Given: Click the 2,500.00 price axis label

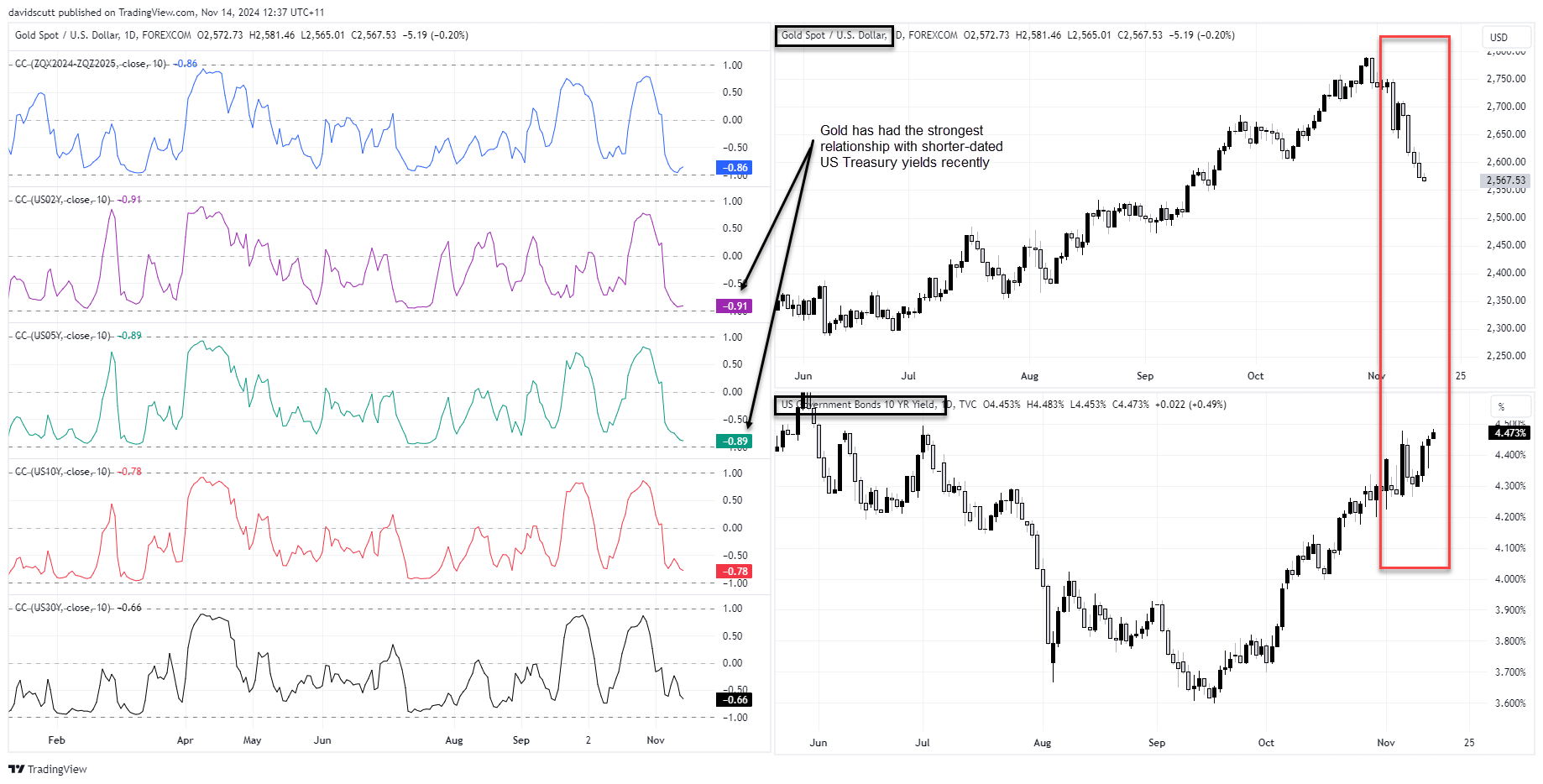Looking at the screenshot, I should coord(1506,217).
